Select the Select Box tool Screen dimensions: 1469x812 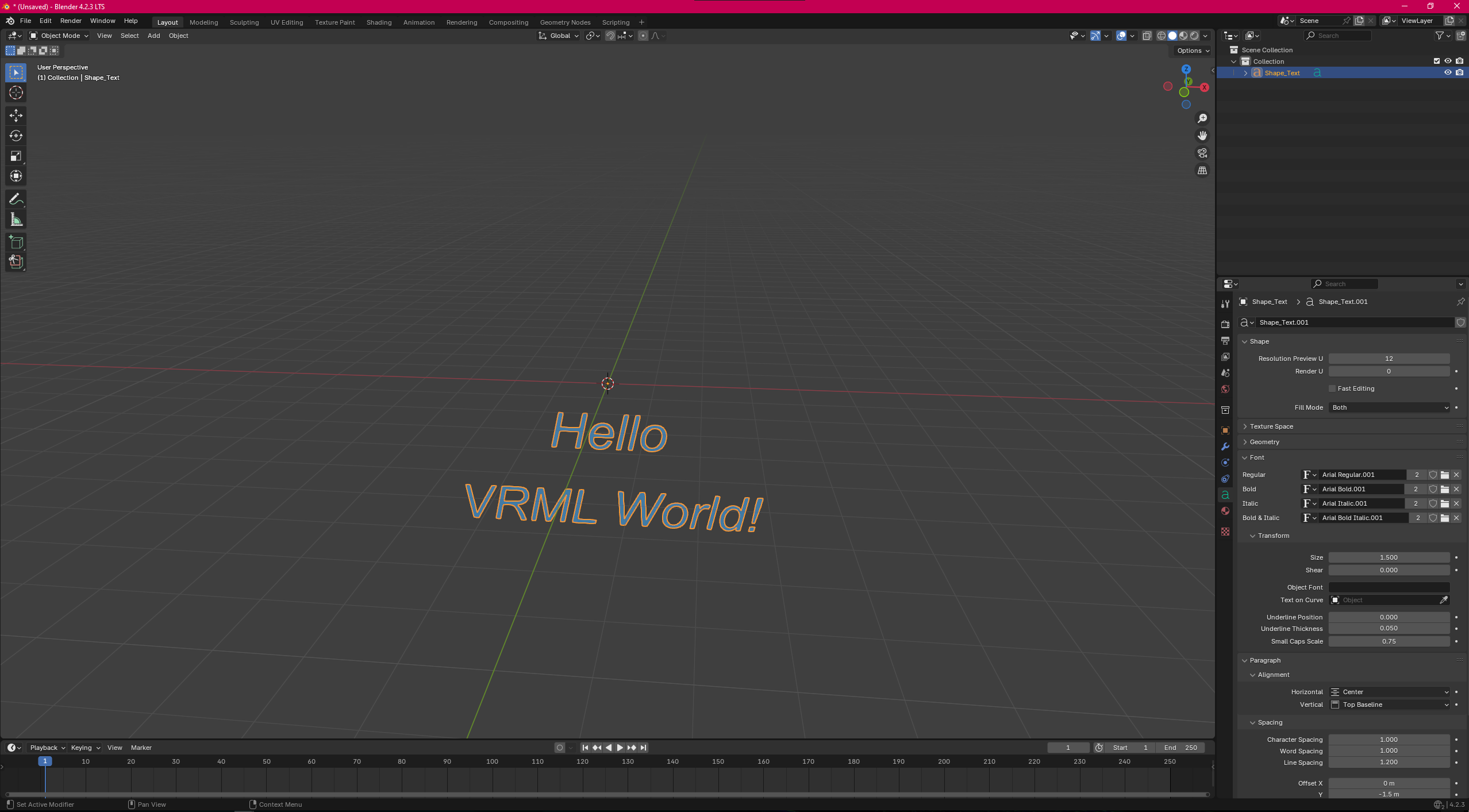16,72
